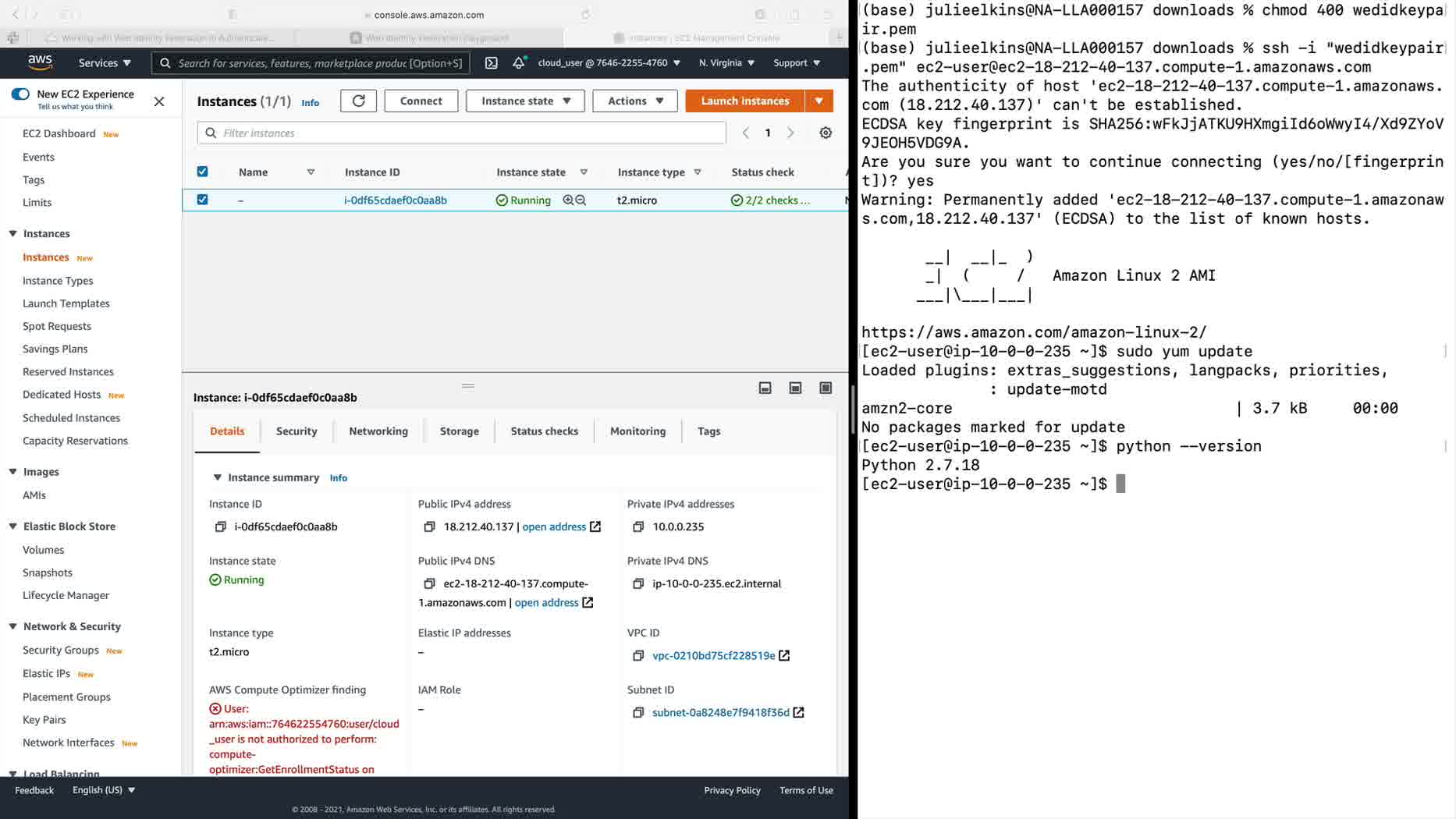Open the table preferences gear icon
Screen dimensions: 1456x819
click(826, 133)
